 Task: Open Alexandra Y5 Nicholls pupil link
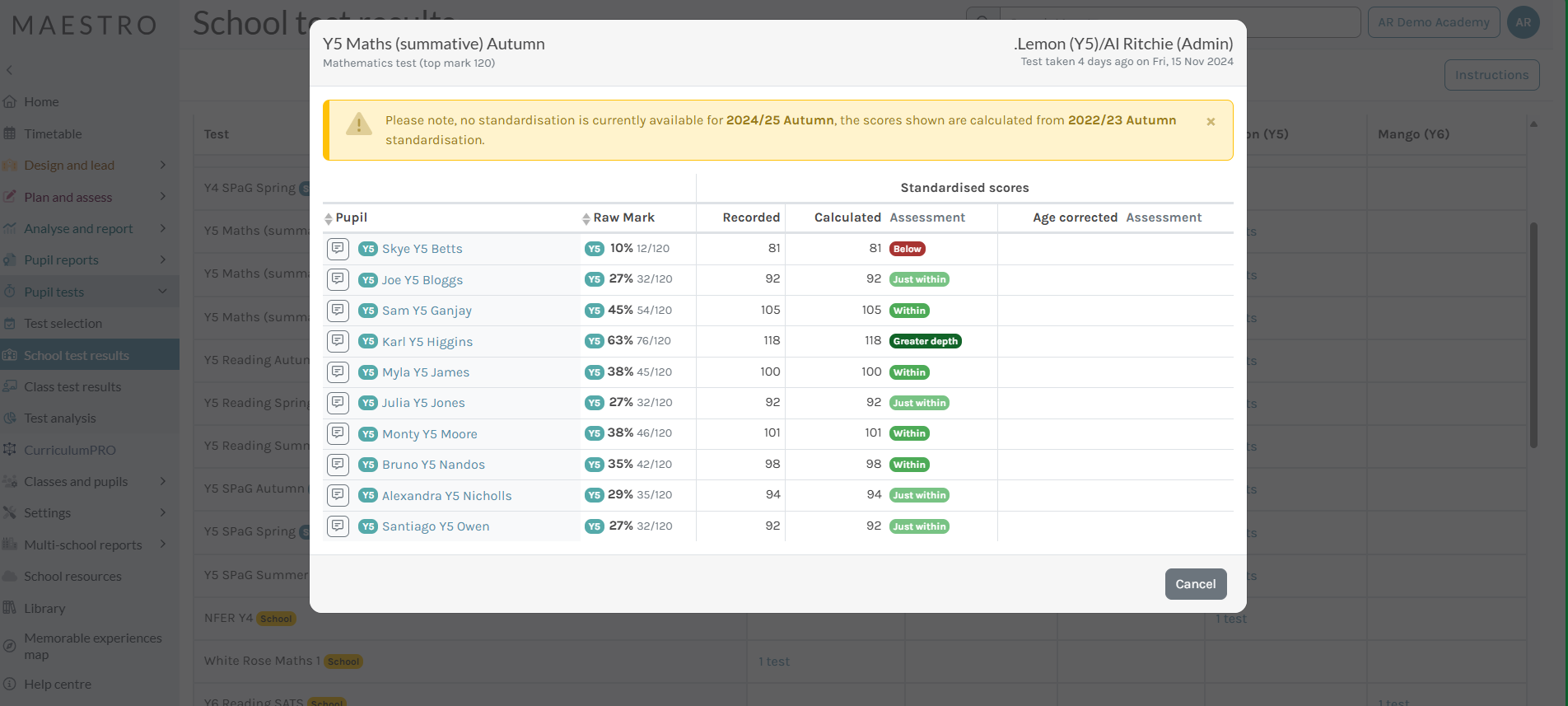[446, 496]
